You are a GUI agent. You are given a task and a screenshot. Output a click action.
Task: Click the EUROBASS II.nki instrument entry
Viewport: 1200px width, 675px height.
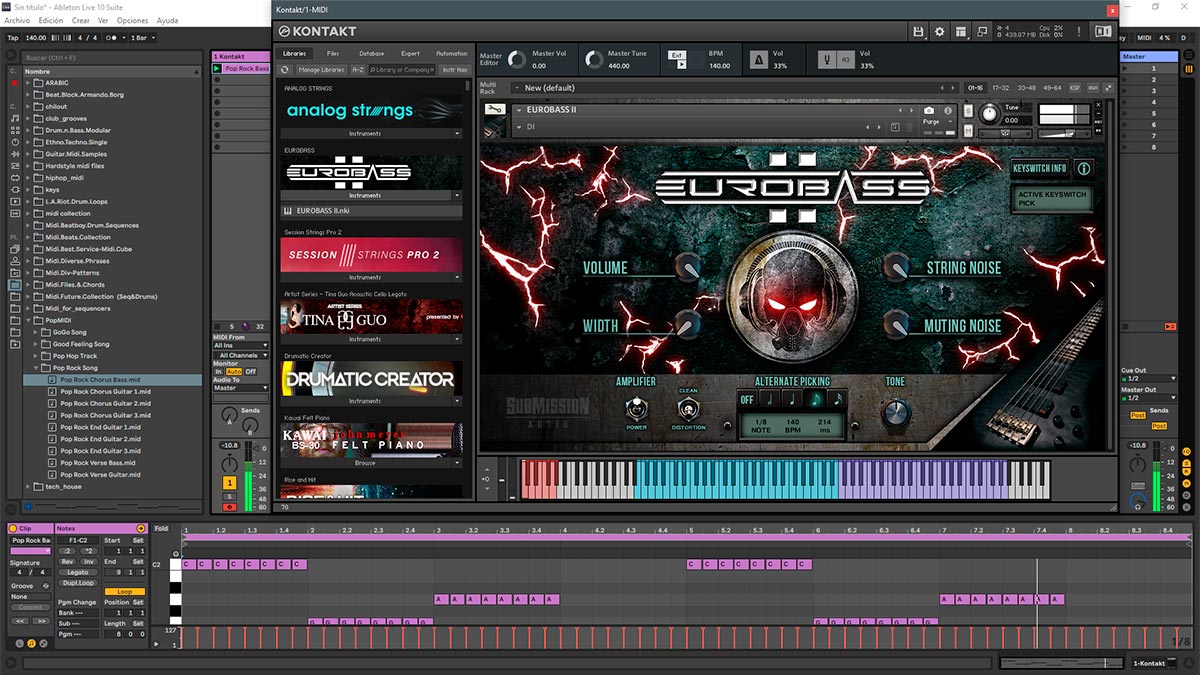[x=371, y=211]
